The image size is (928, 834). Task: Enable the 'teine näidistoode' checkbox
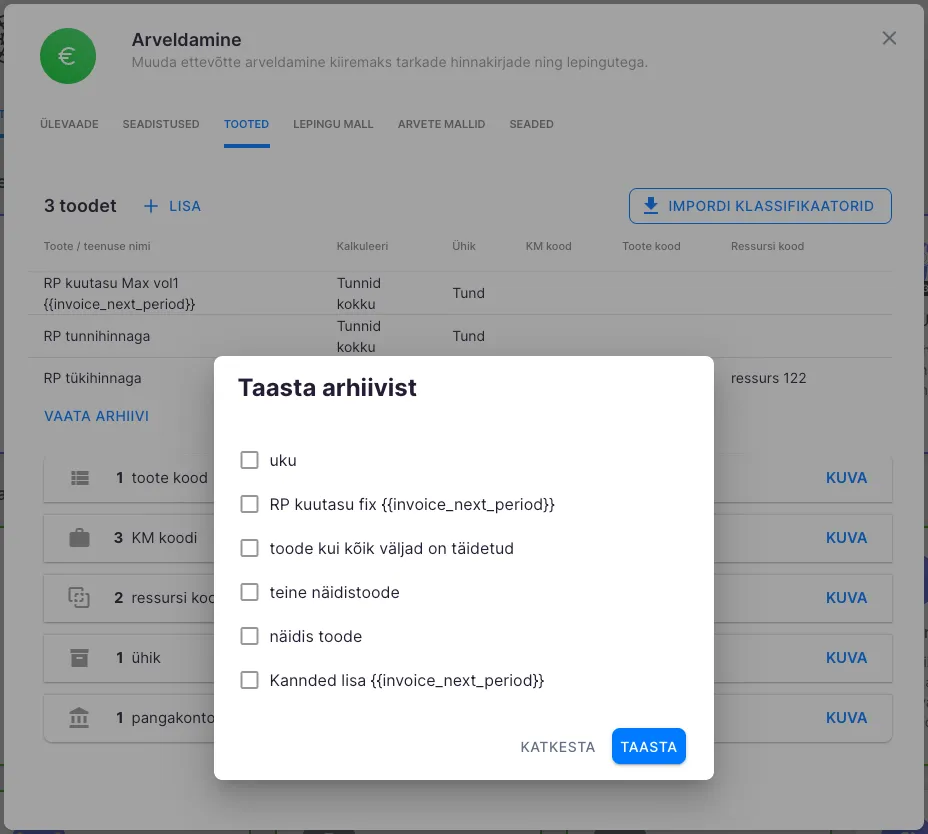250,593
